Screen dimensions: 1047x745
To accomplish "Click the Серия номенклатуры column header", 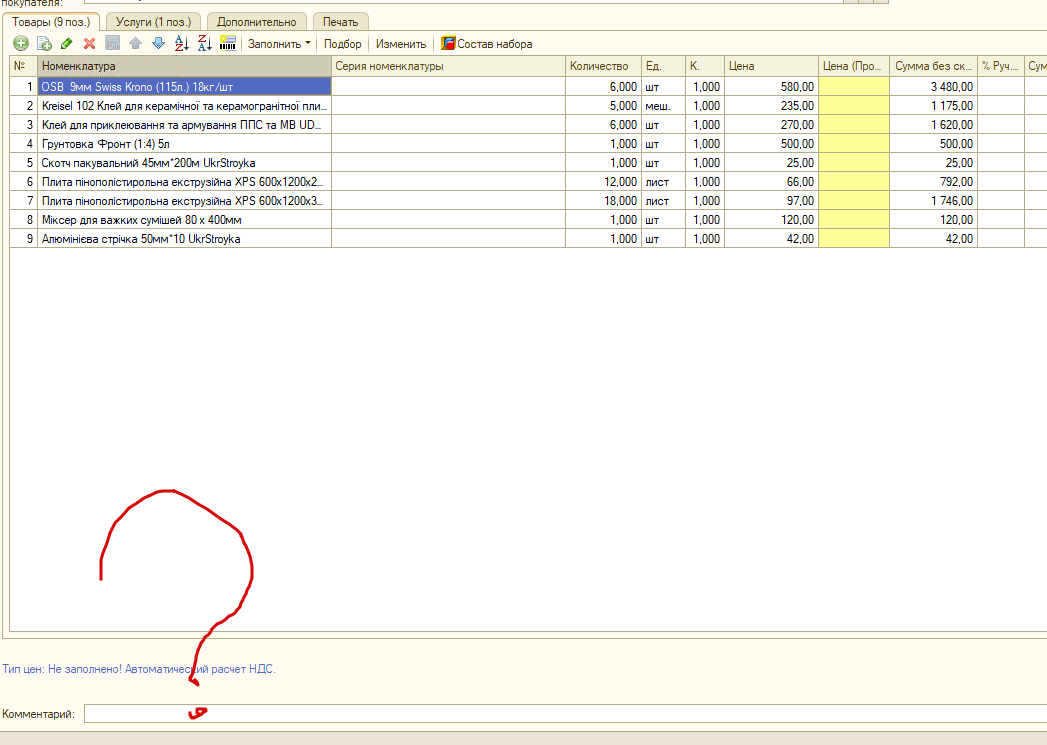I will pos(448,66).
